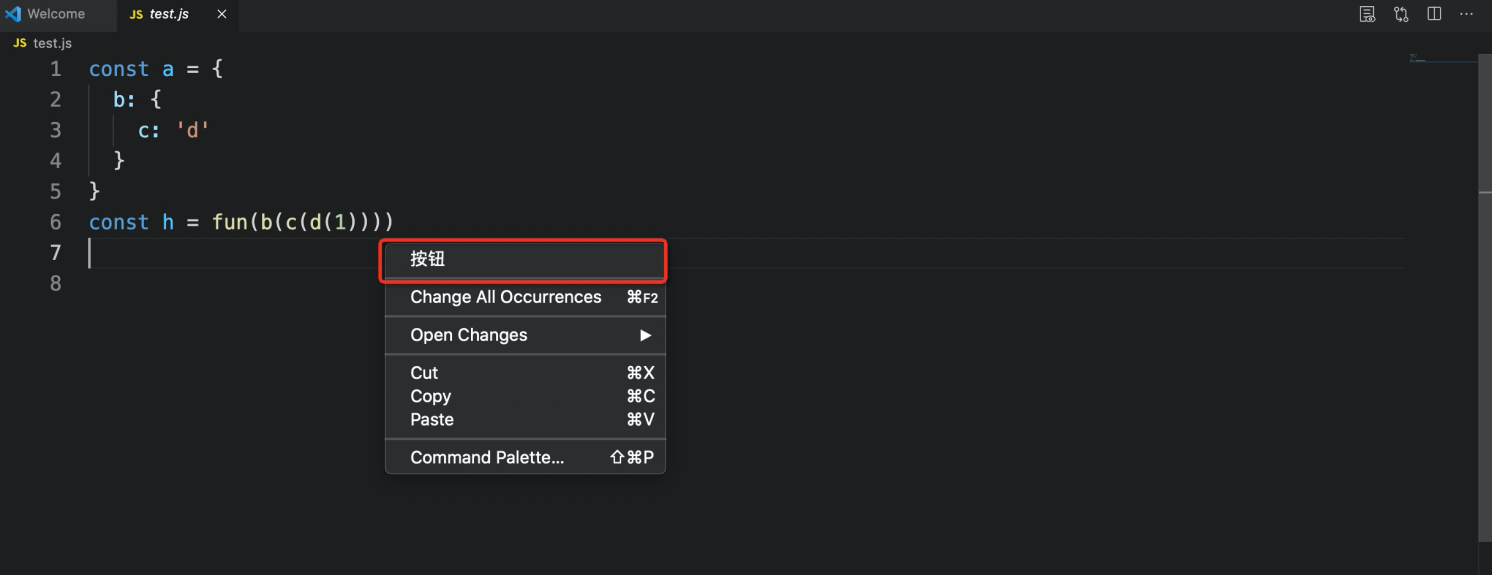Expand the Open Changes submenu arrow
The width and height of the screenshot is (1492, 575).
tap(646, 335)
